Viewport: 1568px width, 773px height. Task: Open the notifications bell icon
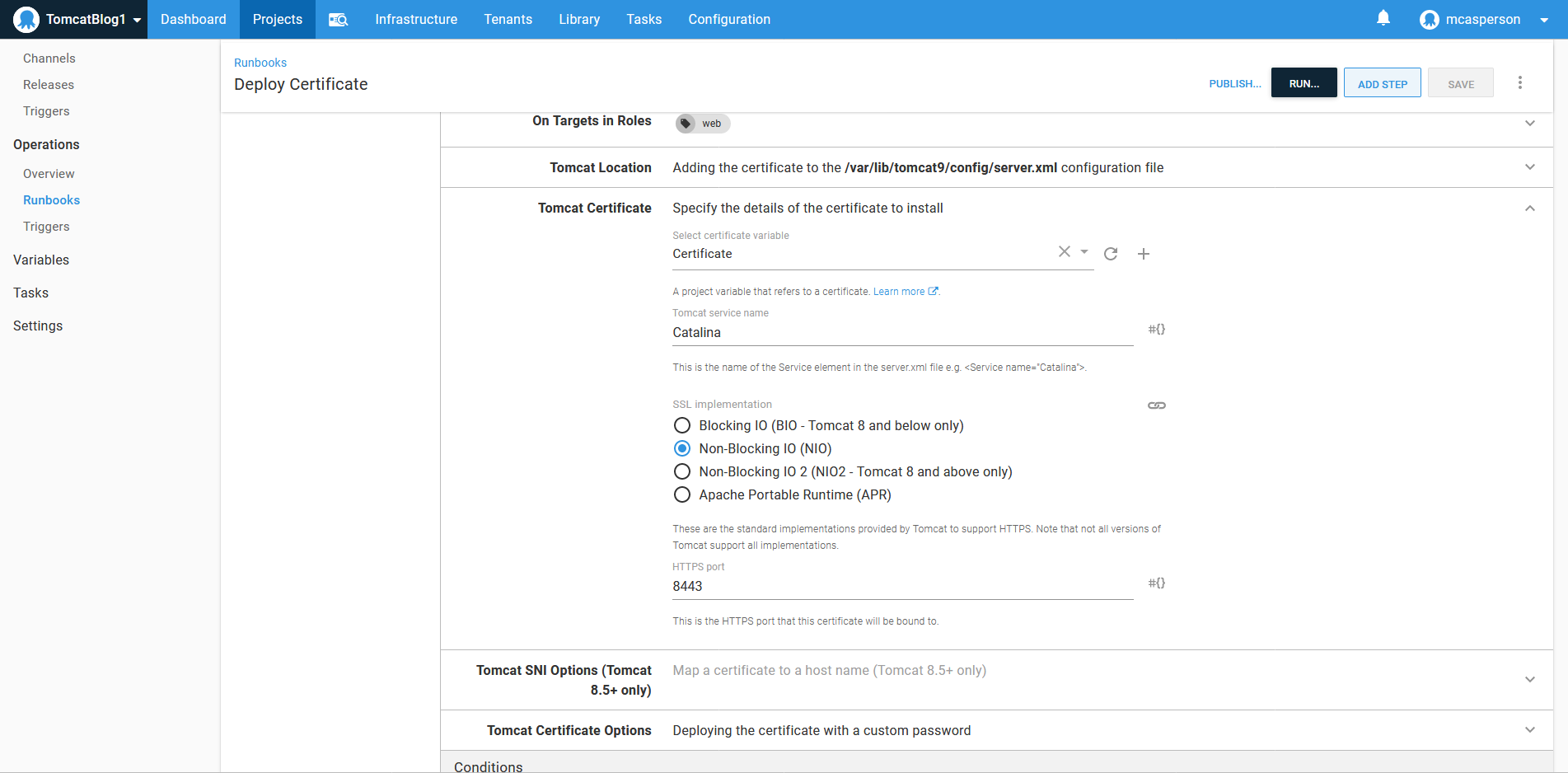coord(1383,18)
